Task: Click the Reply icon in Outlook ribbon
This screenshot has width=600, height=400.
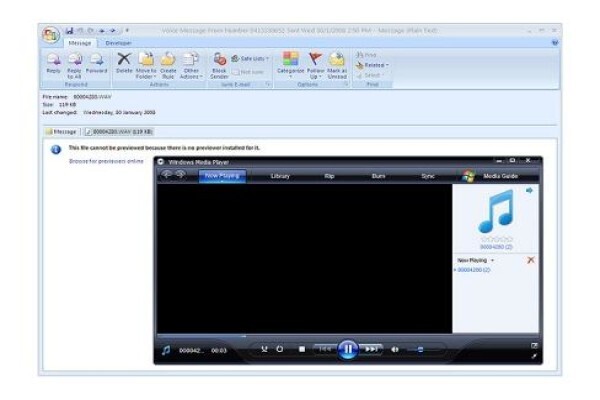Action: (x=53, y=63)
